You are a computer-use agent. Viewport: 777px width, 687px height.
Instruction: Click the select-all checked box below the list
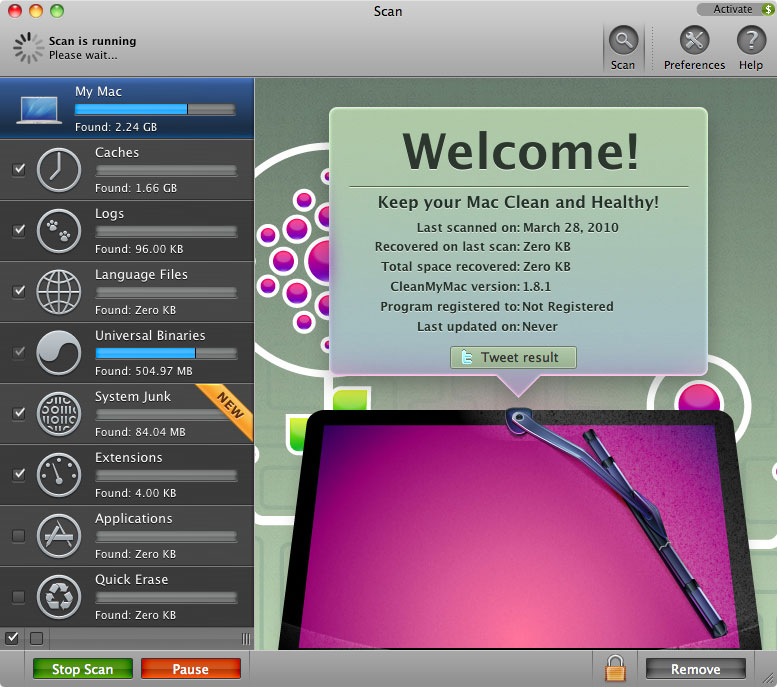[12, 638]
